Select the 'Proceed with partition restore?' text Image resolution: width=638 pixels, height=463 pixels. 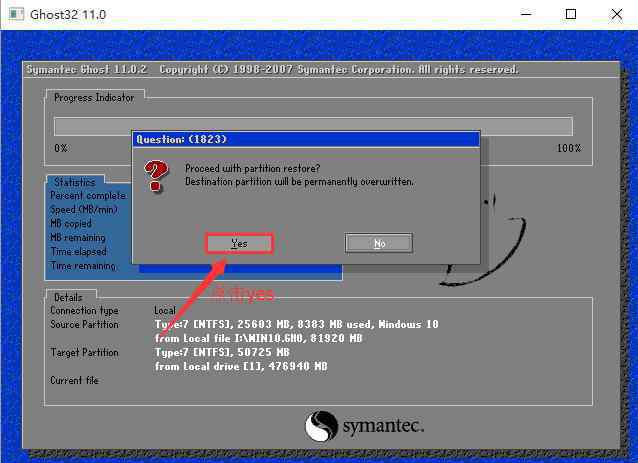(253, 168)
